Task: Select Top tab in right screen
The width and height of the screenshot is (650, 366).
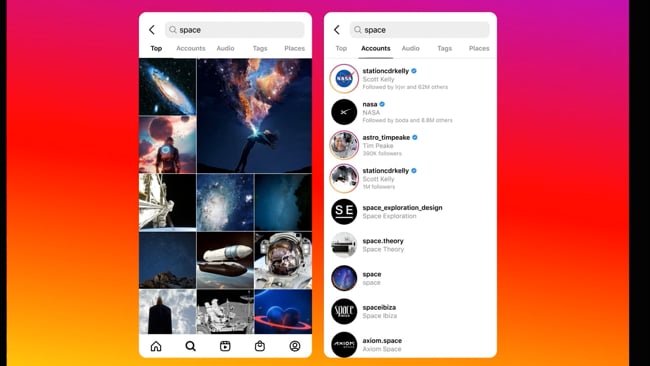Action: 341,48
